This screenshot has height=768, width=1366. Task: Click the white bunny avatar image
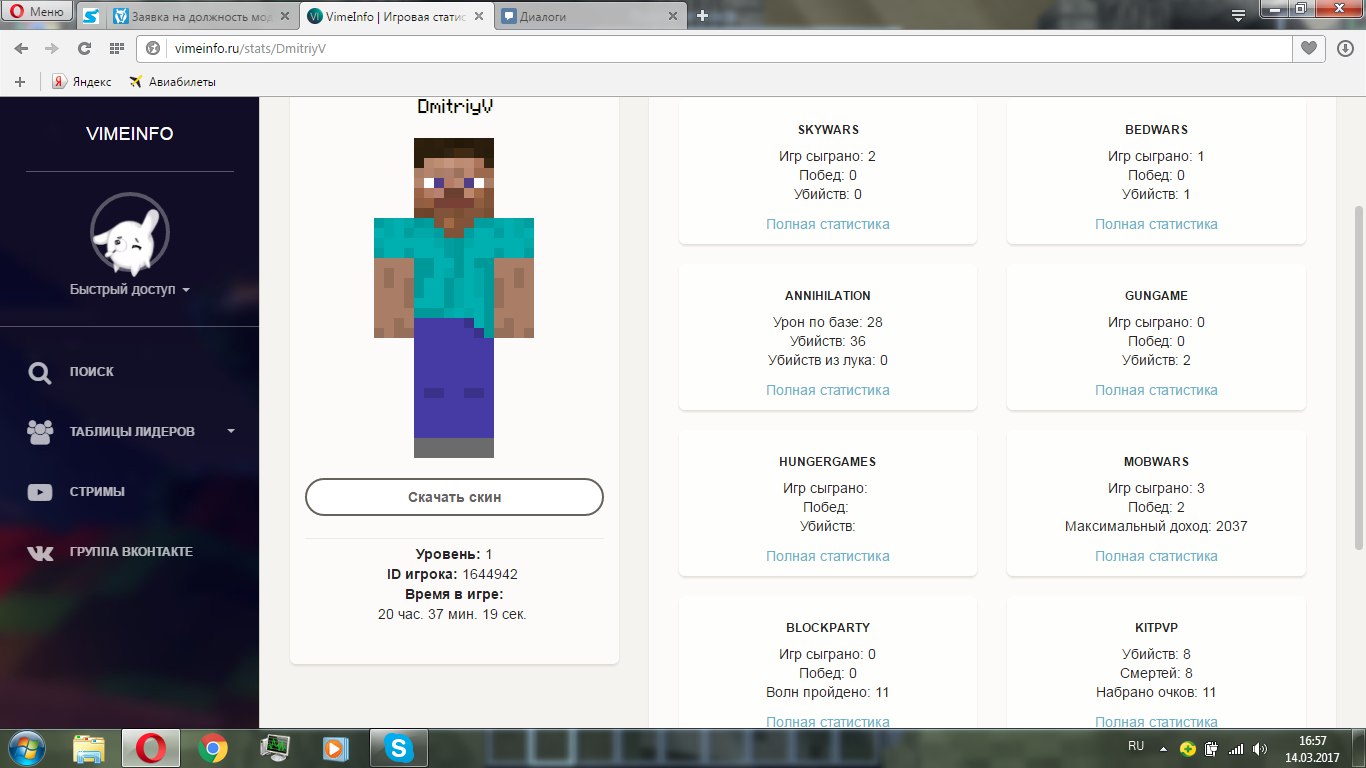(x=130, y=236)
